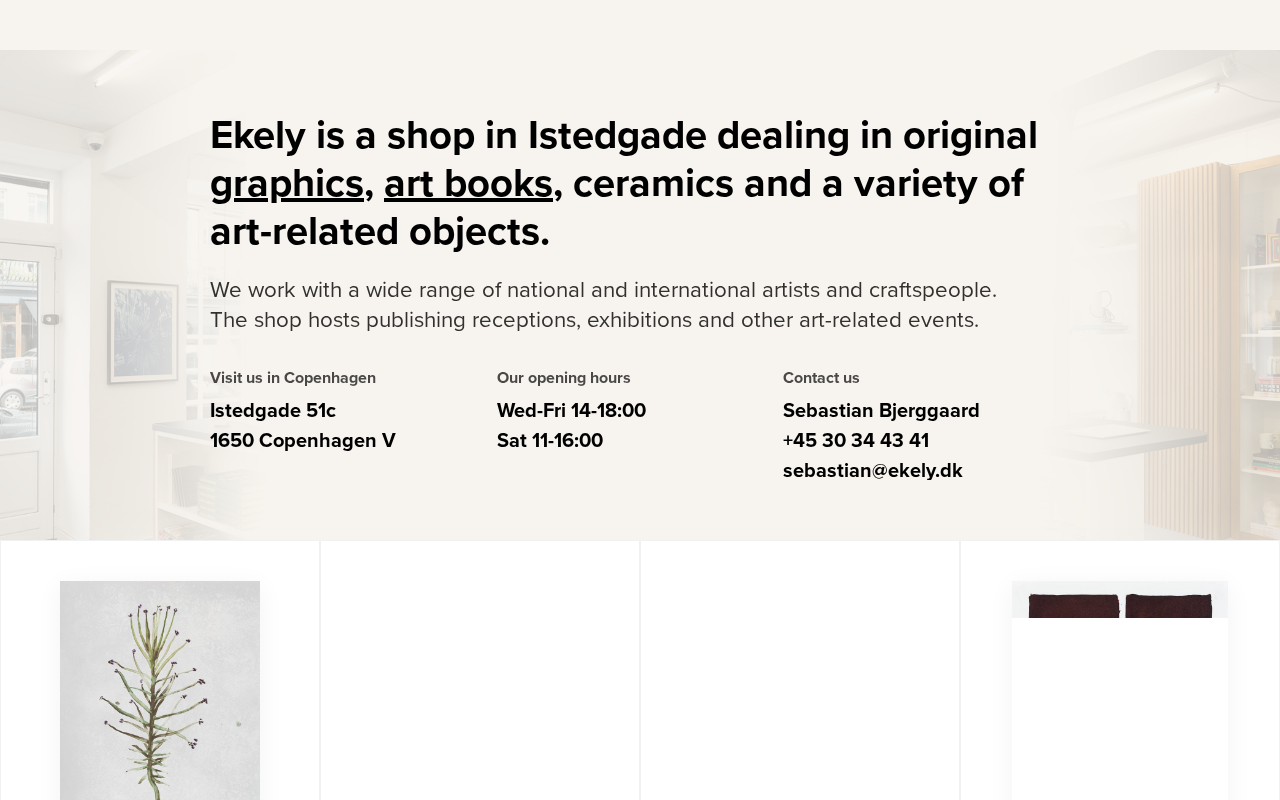Select the 1650 Copenhagen V text
Image resolution: width=1280 pixels, height=800 pixels.
(303, 441)
